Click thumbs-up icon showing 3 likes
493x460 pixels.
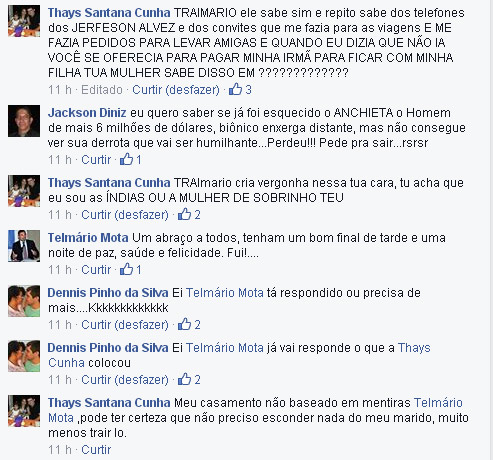point(235,89)
